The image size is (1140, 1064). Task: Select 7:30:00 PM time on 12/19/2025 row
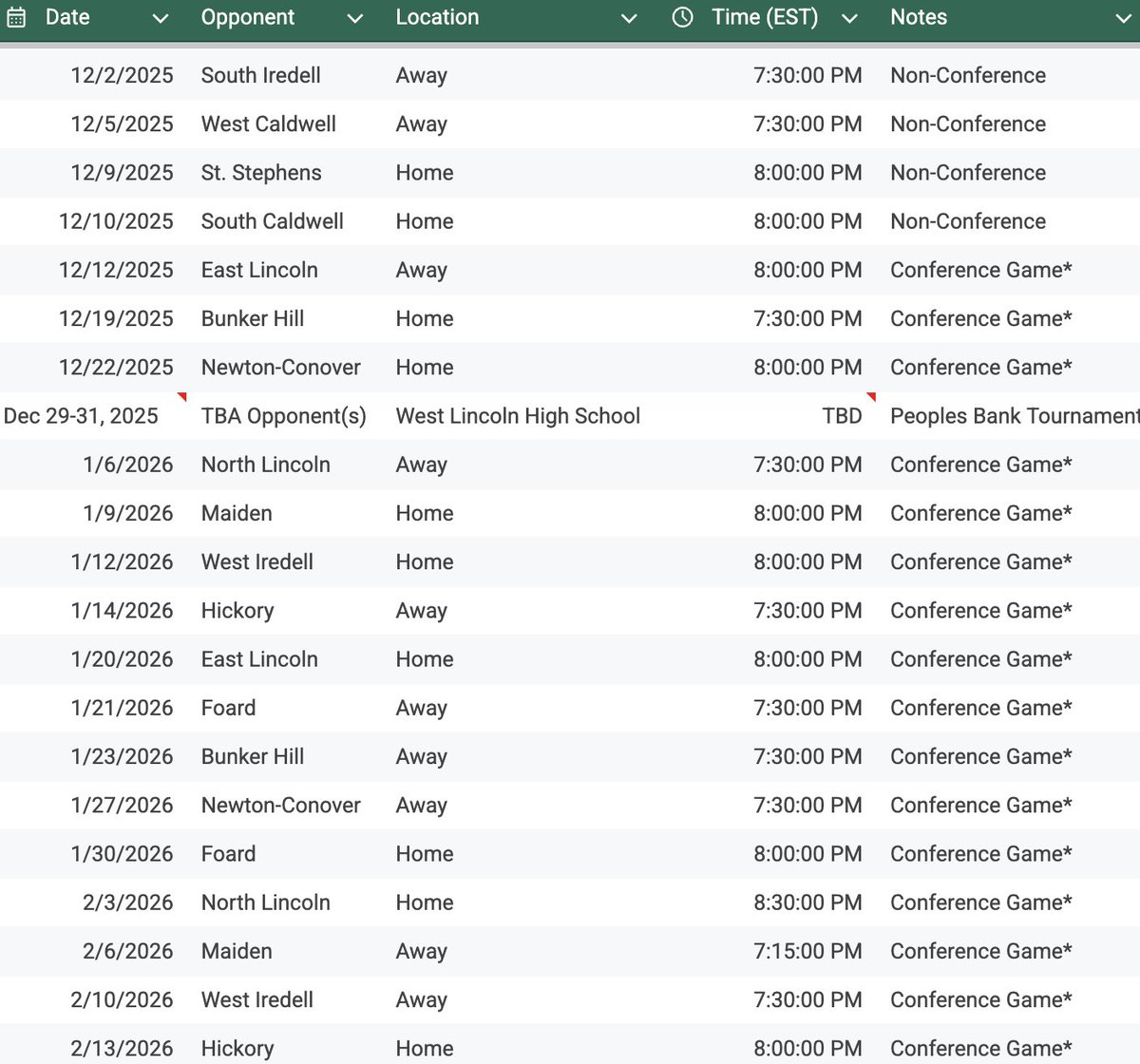click(807, 318)
